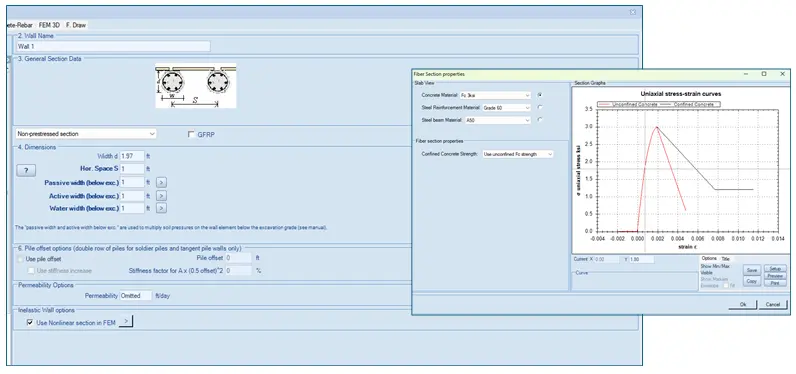Click the Active width input field
Viewport: 796px width, 374px height.
tap(132, 195)
